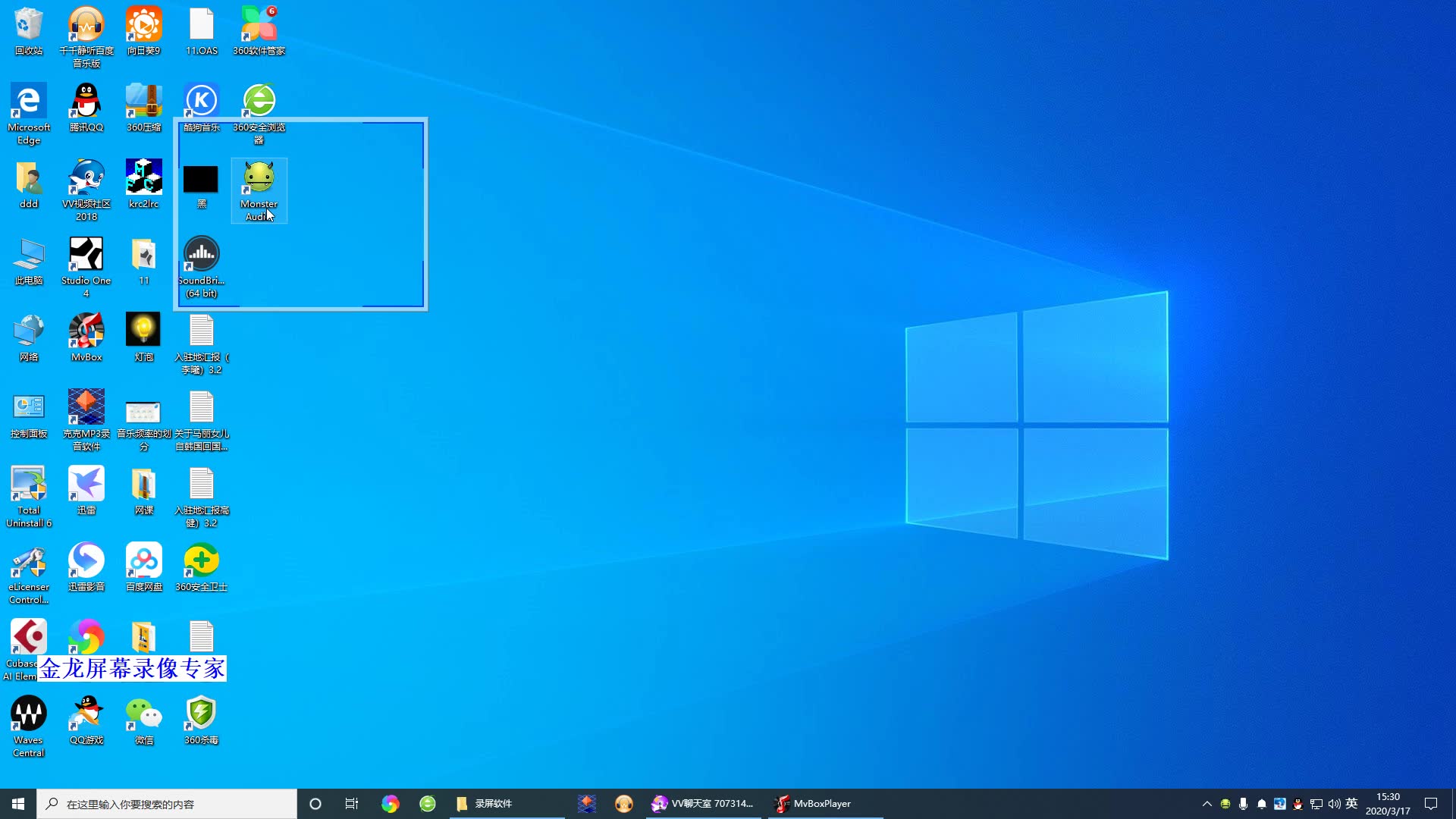The height and width of the screenshot is (819, 1456).
Task: Click 千千静听 headphone taskbar icon
Action: pyautogui.click(x=624, y=804)
